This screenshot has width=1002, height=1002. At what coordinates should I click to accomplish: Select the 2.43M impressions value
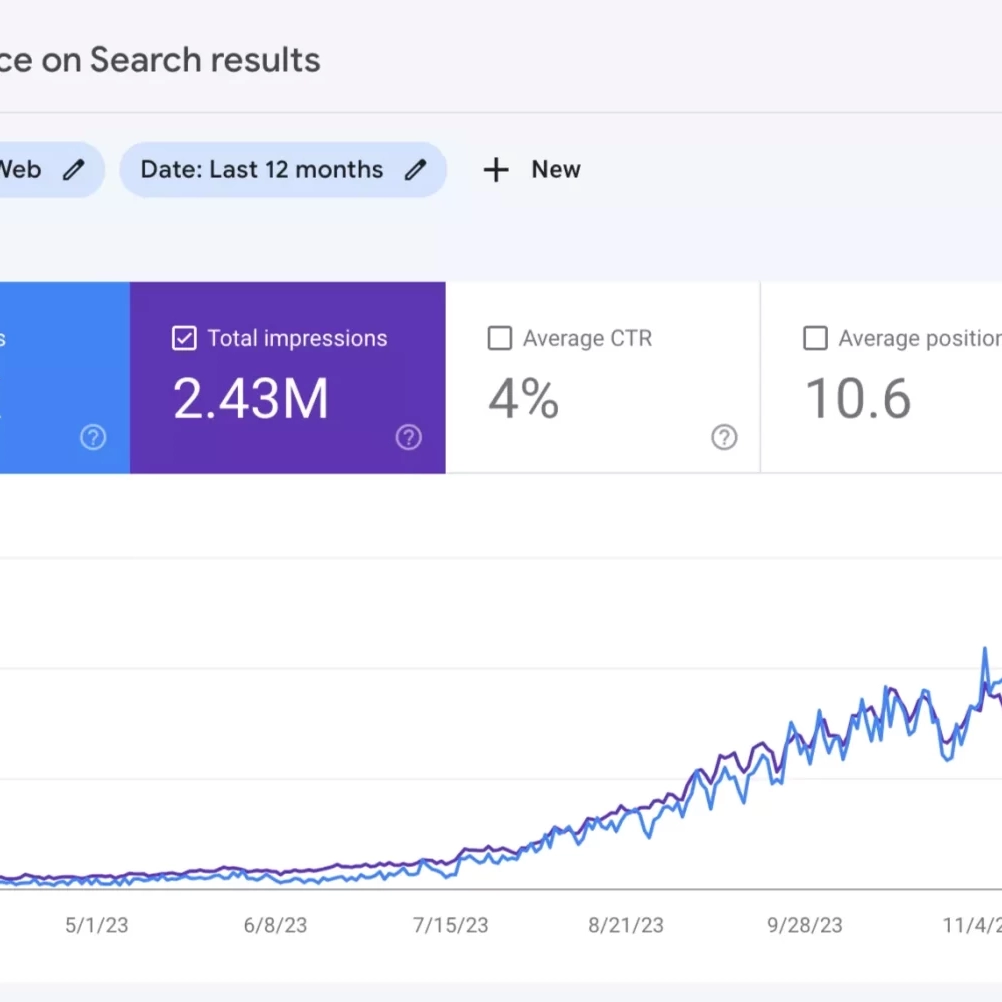pyautogui.click(x=250, y=399)
